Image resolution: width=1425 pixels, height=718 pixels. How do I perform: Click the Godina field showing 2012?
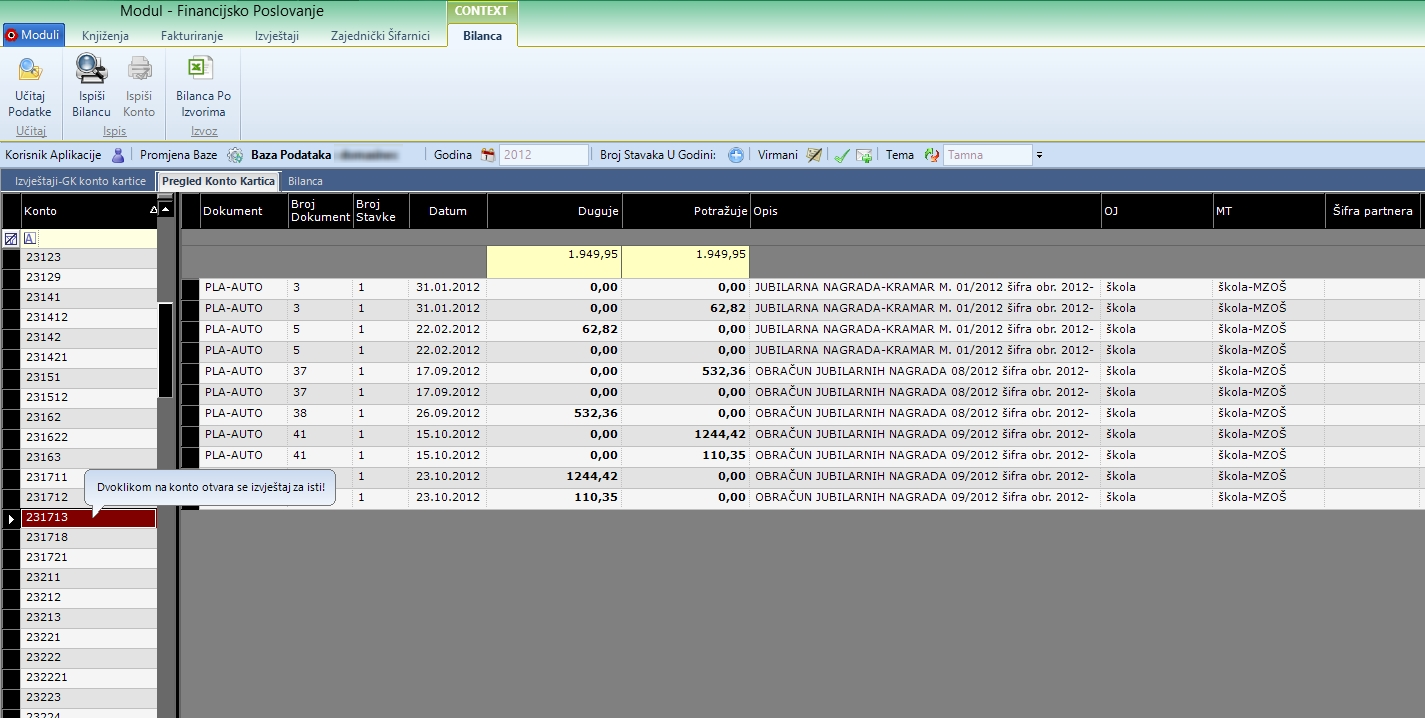pos(543,155)
